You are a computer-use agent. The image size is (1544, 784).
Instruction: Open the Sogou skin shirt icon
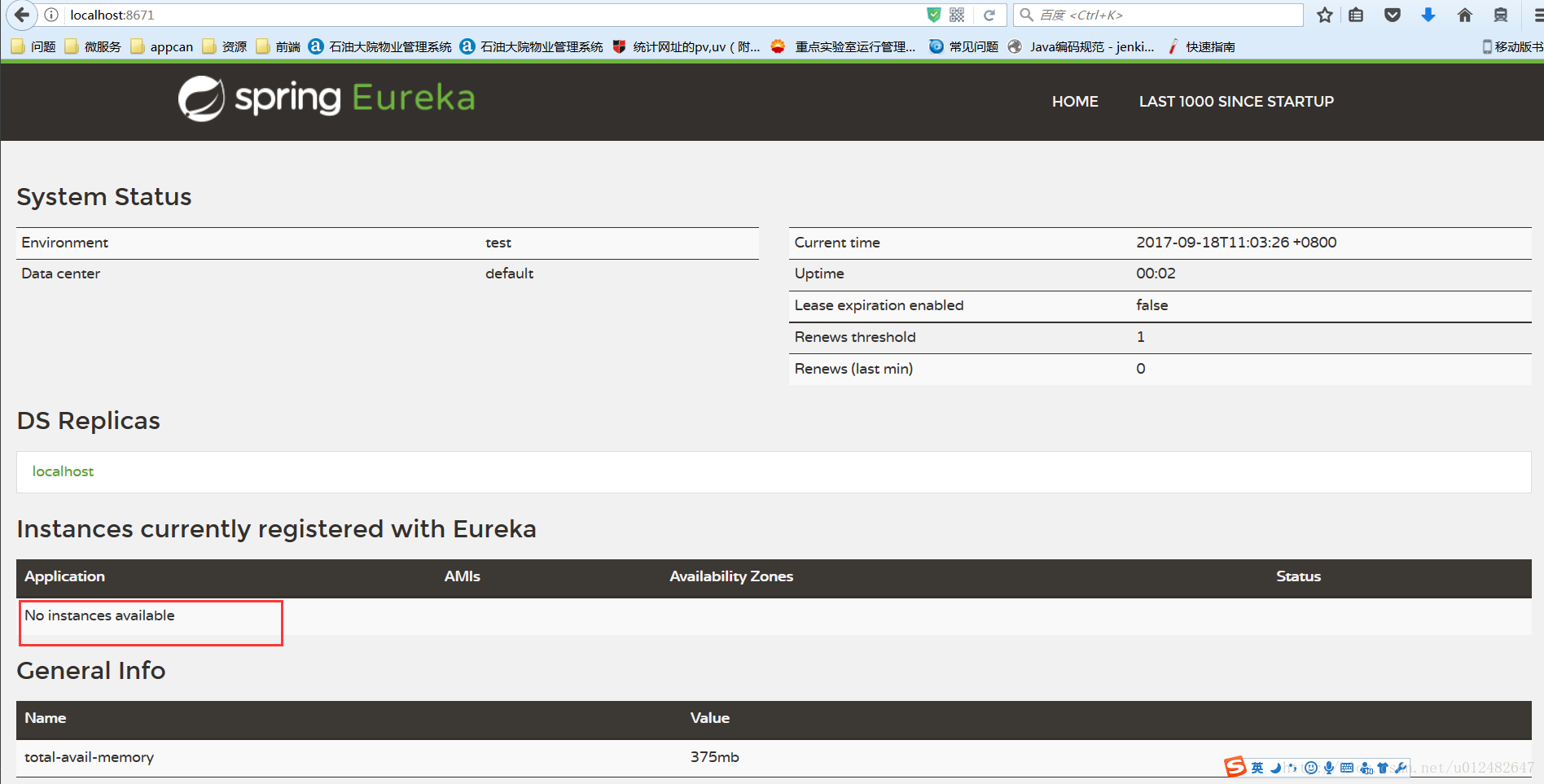pos(1383,768)
